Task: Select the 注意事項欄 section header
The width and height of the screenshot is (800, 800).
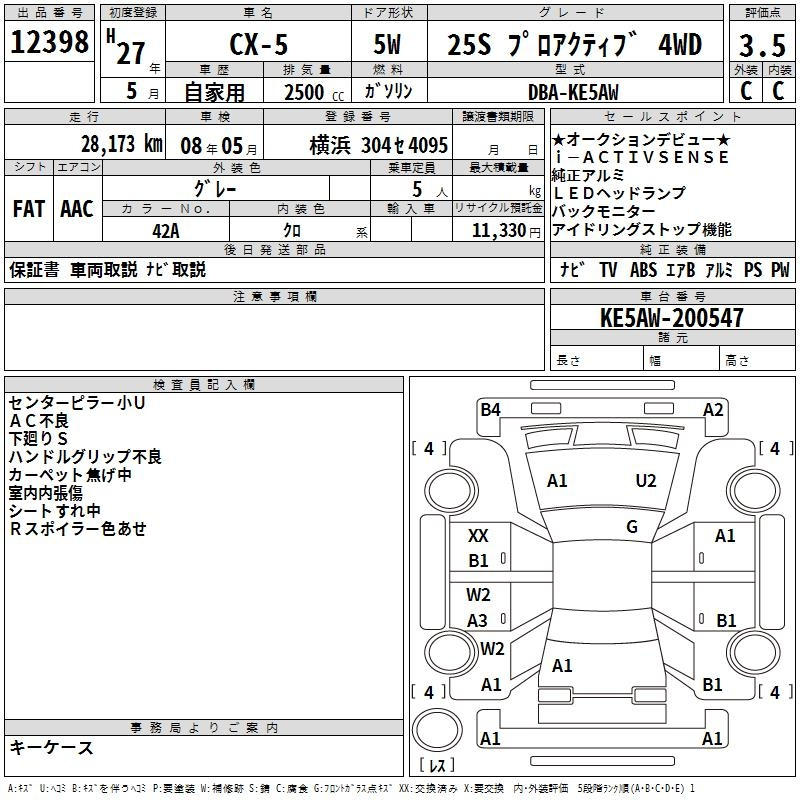Action: point(275,296)
